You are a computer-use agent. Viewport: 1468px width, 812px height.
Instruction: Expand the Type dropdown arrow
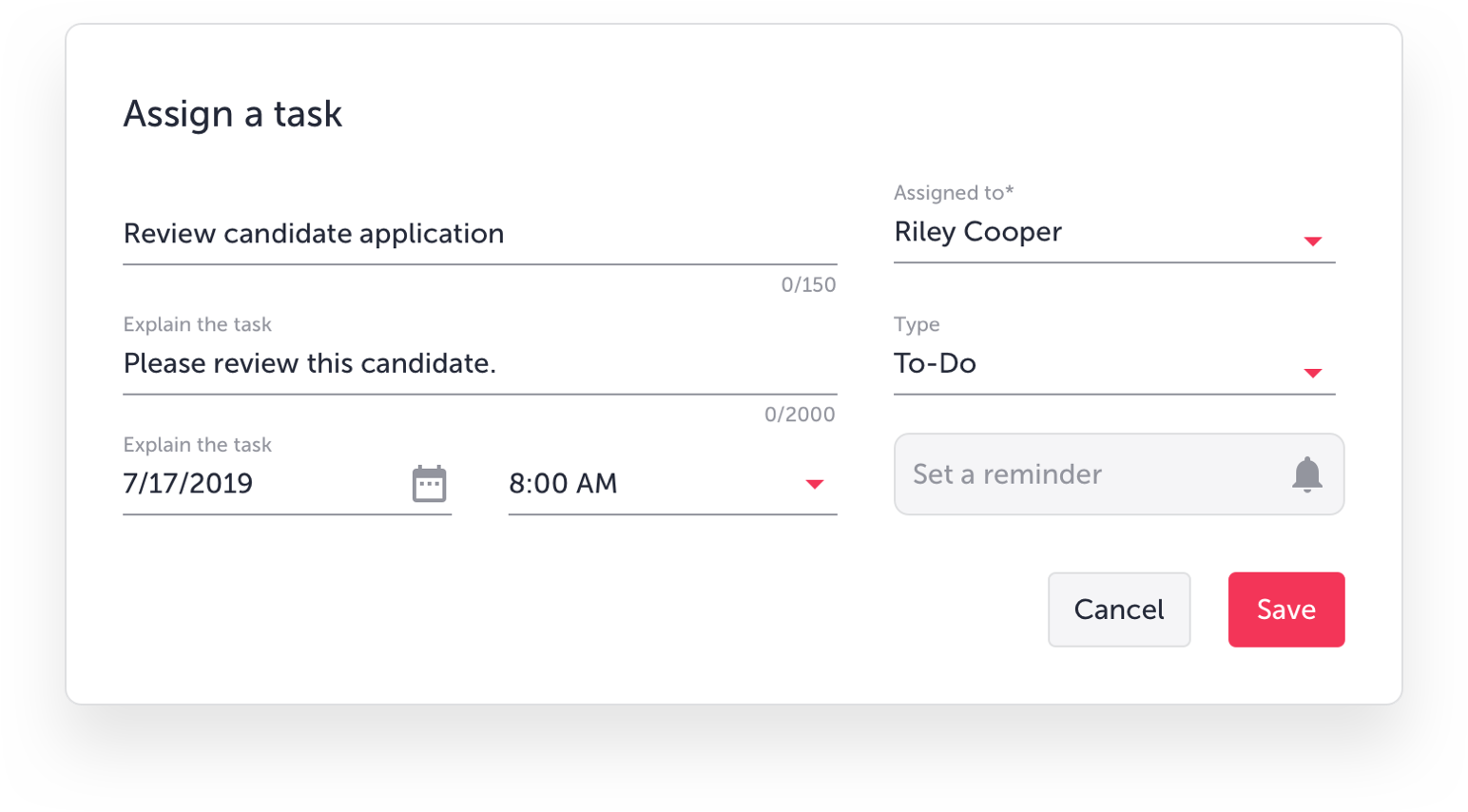tap(1312, 373)
